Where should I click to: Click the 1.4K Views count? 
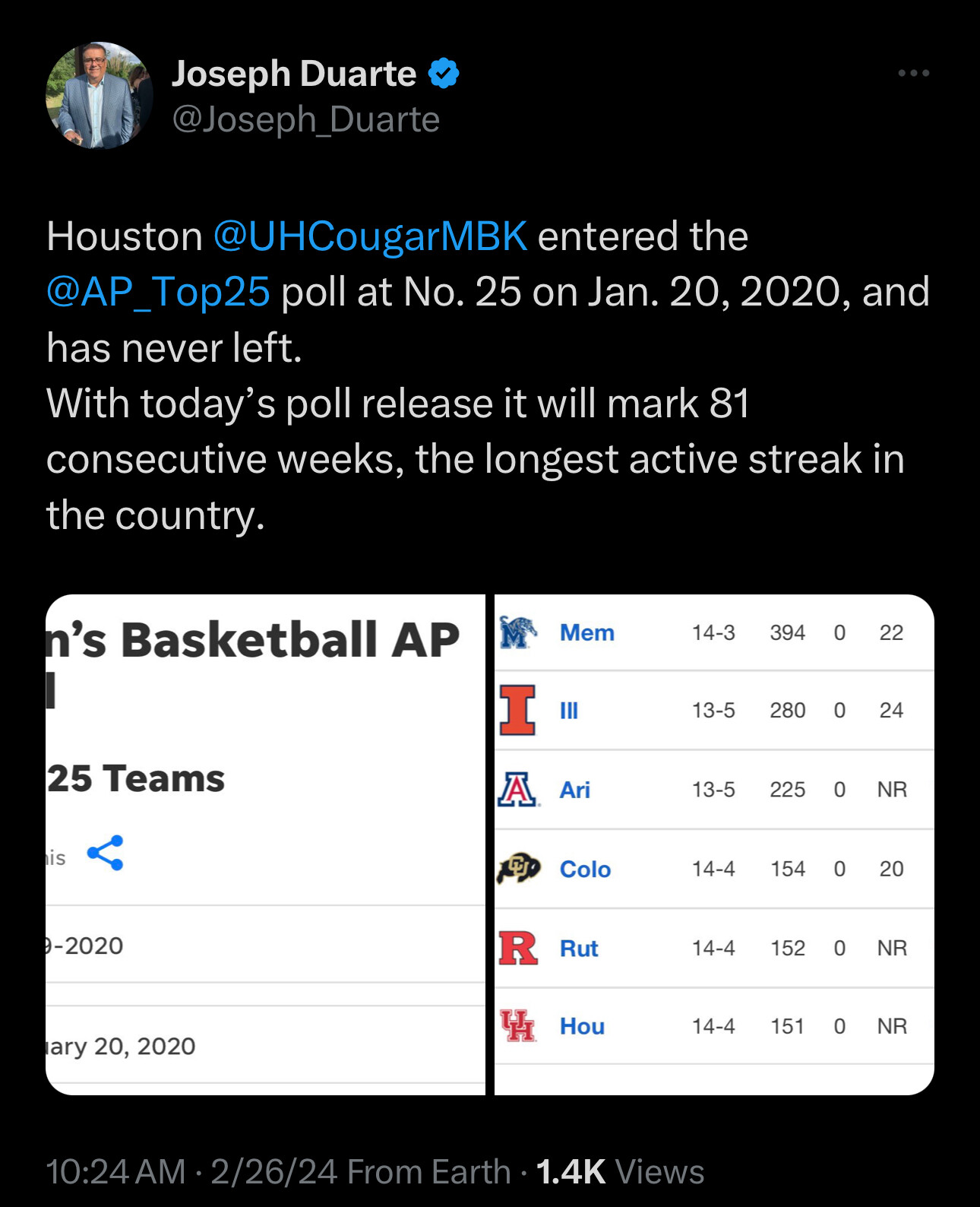[x=620, y=1171]
